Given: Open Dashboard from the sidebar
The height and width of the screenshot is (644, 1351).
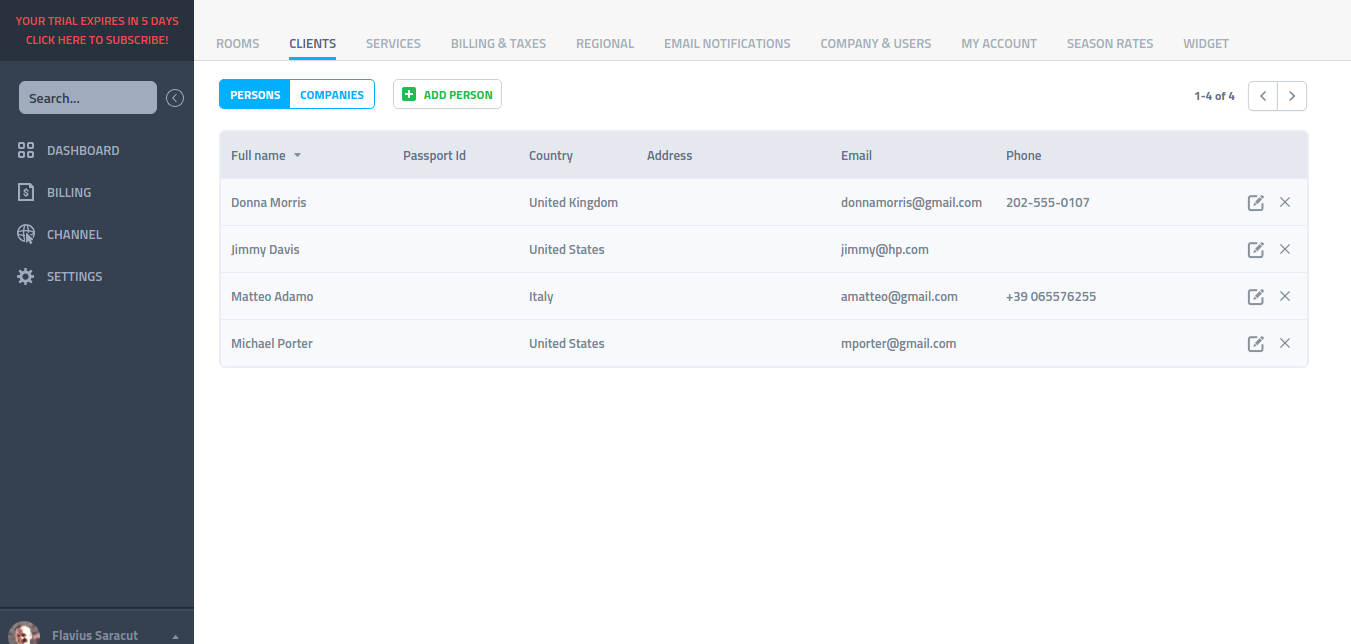Looking at the screenshot, I should (68, 151).
